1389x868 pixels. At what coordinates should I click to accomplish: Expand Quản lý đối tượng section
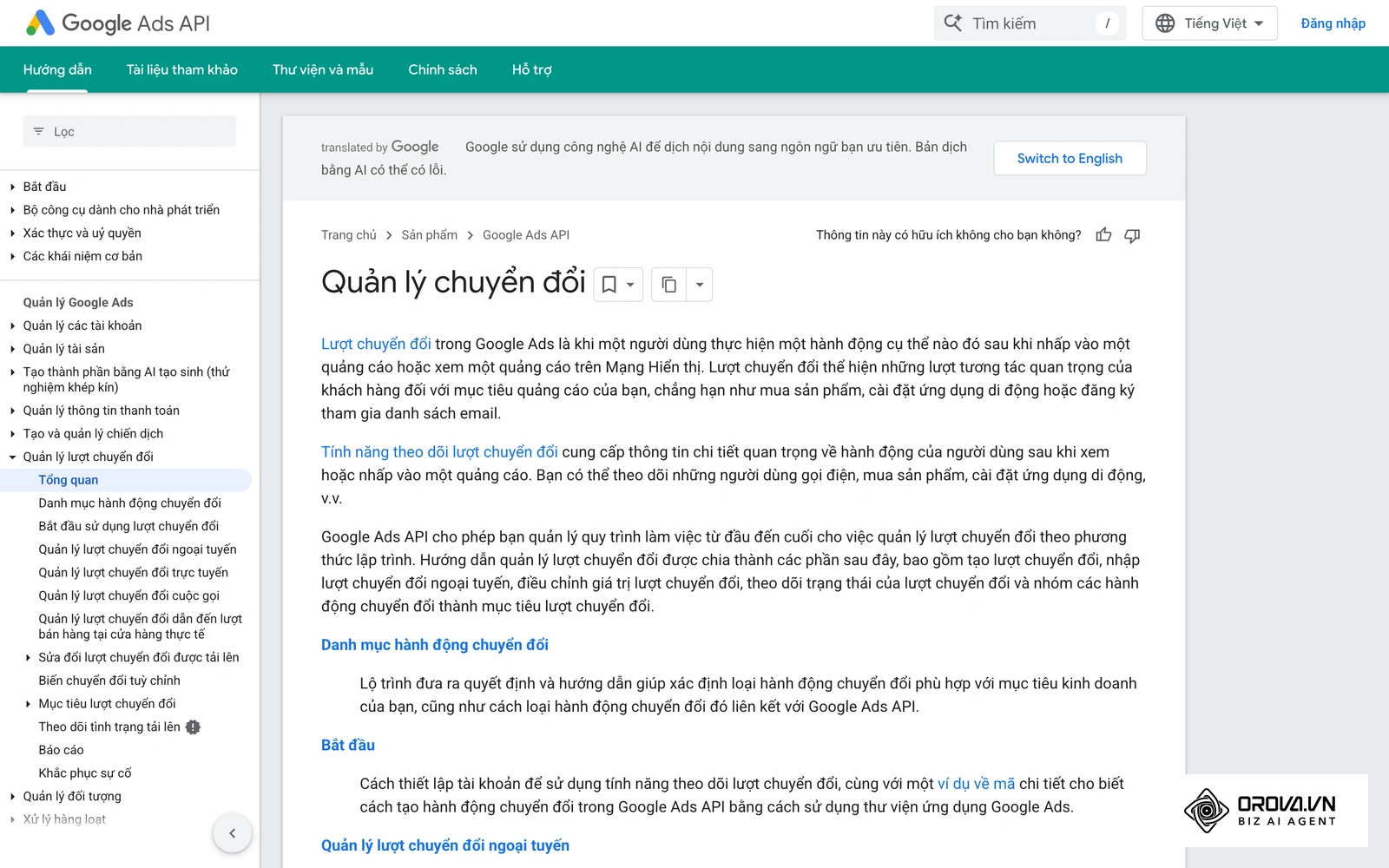(12, 797)
